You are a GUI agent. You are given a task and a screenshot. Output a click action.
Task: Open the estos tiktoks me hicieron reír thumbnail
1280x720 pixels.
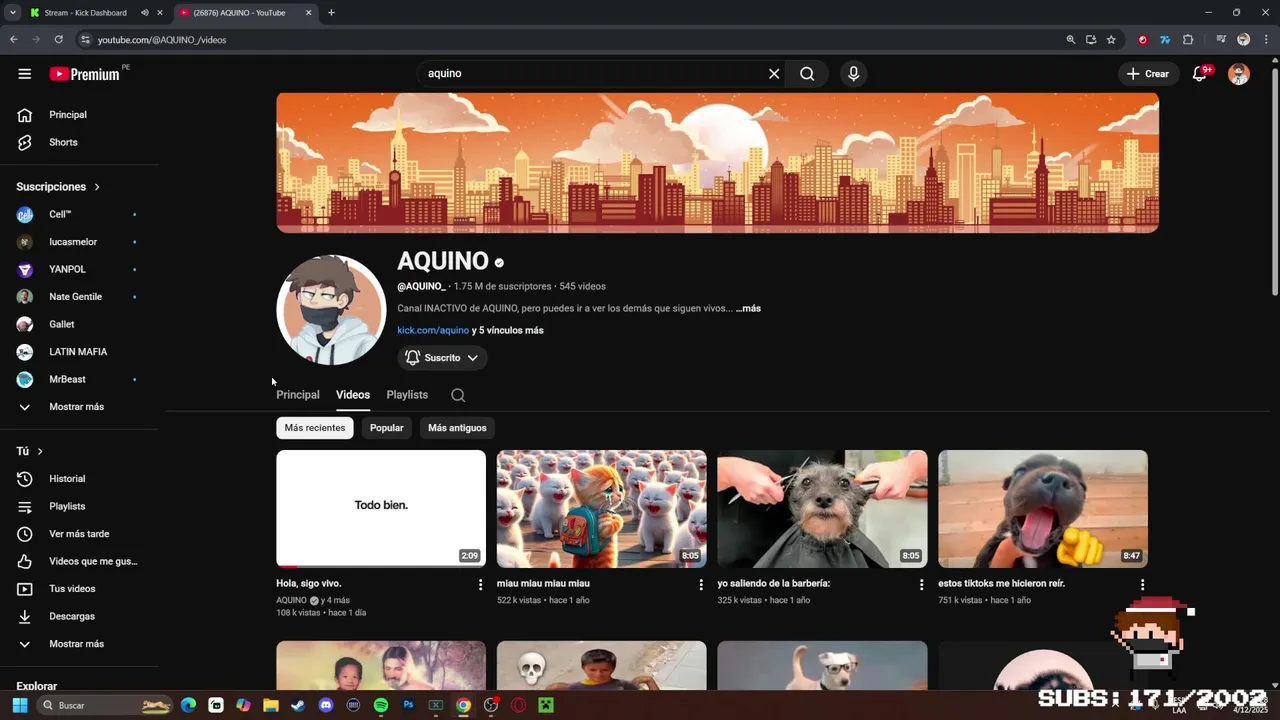pyautogui.click(x=1043, y=509)
